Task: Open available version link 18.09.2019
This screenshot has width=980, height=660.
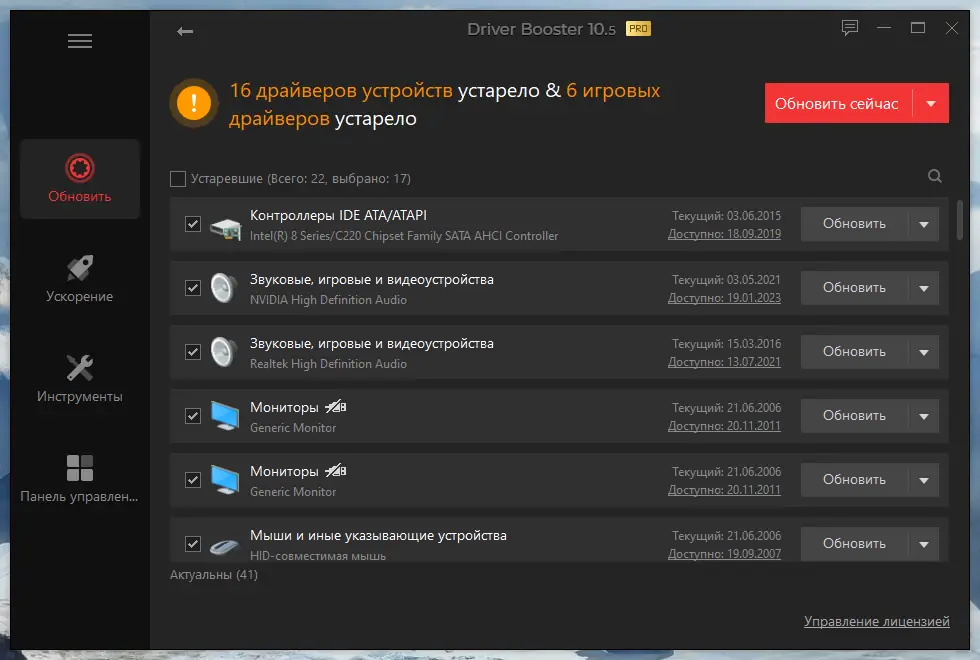Action: (x=724, y=234)
